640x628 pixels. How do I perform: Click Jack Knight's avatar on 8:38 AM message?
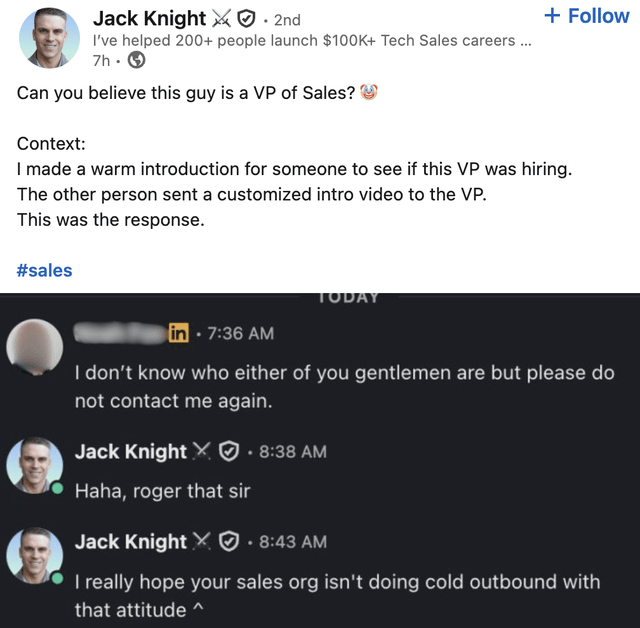coord(35,465)
